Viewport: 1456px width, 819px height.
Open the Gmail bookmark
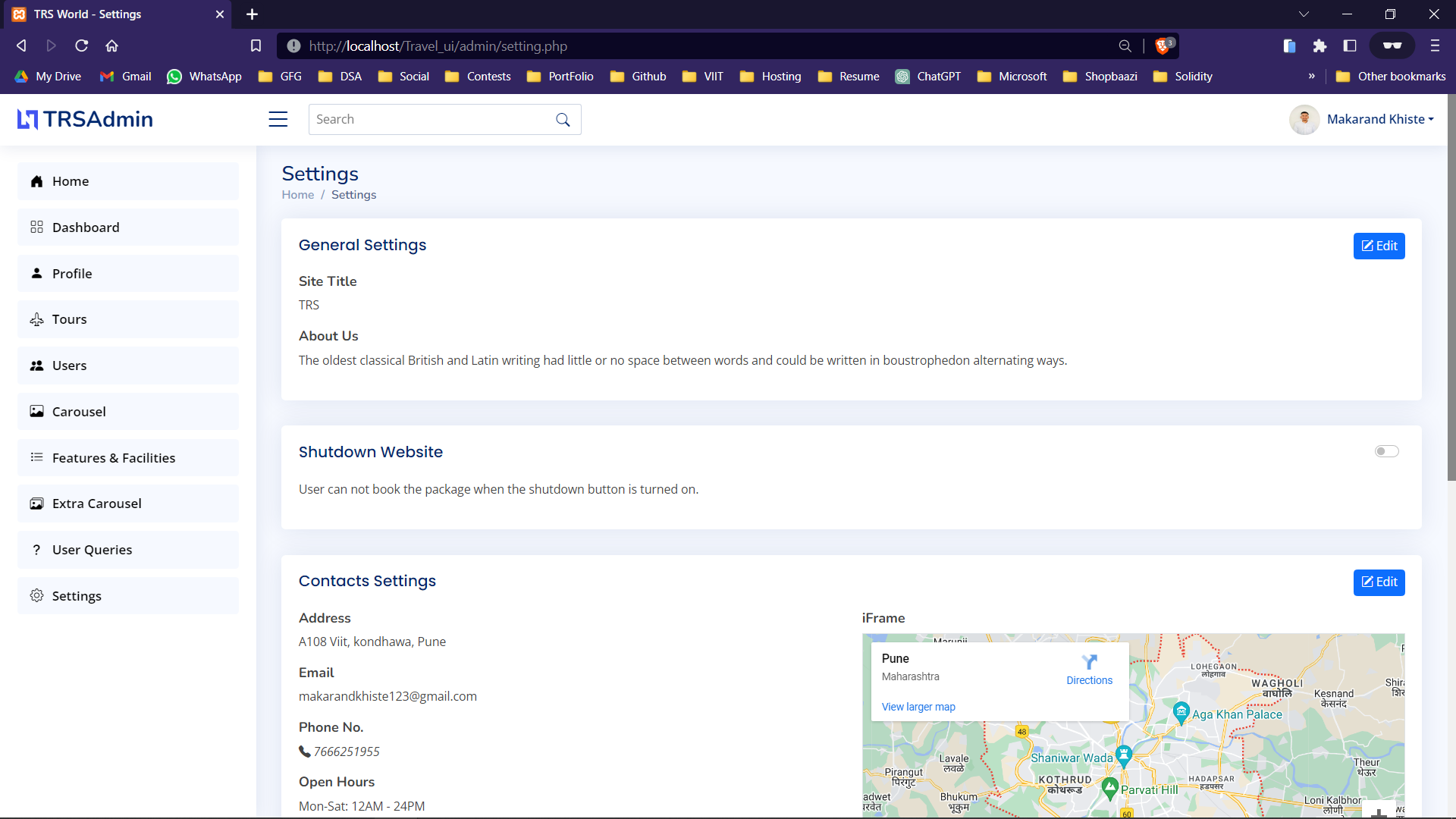(126, 77)
